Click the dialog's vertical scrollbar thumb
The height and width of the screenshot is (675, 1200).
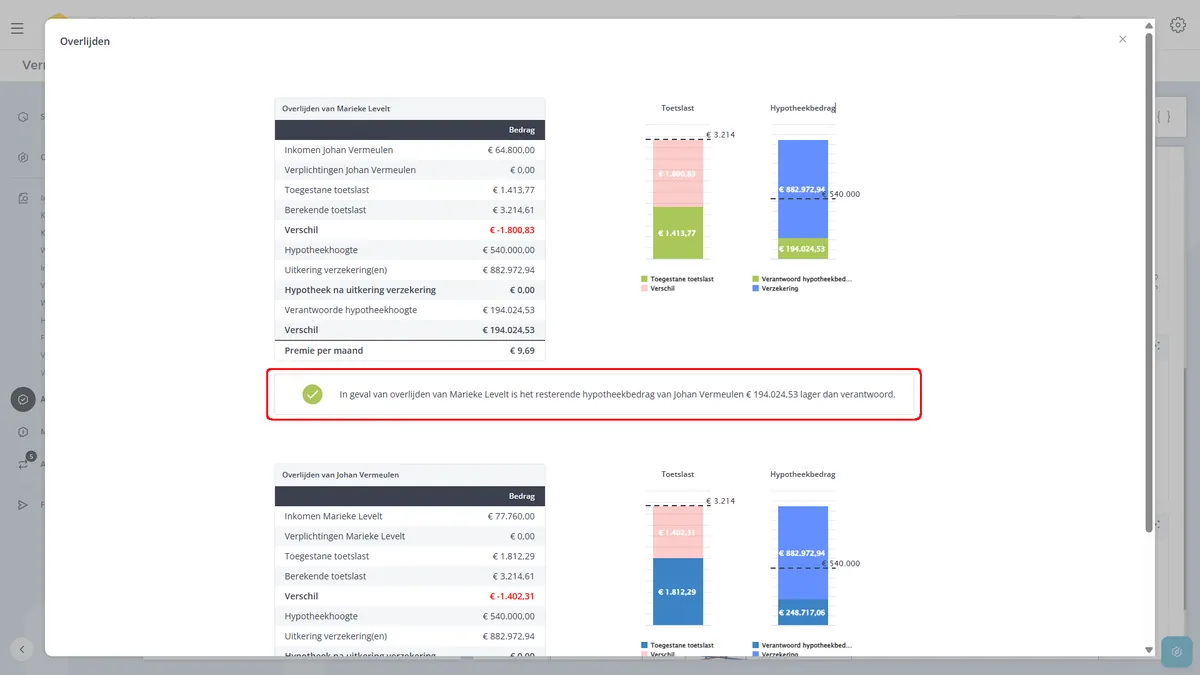[1149, 282]
